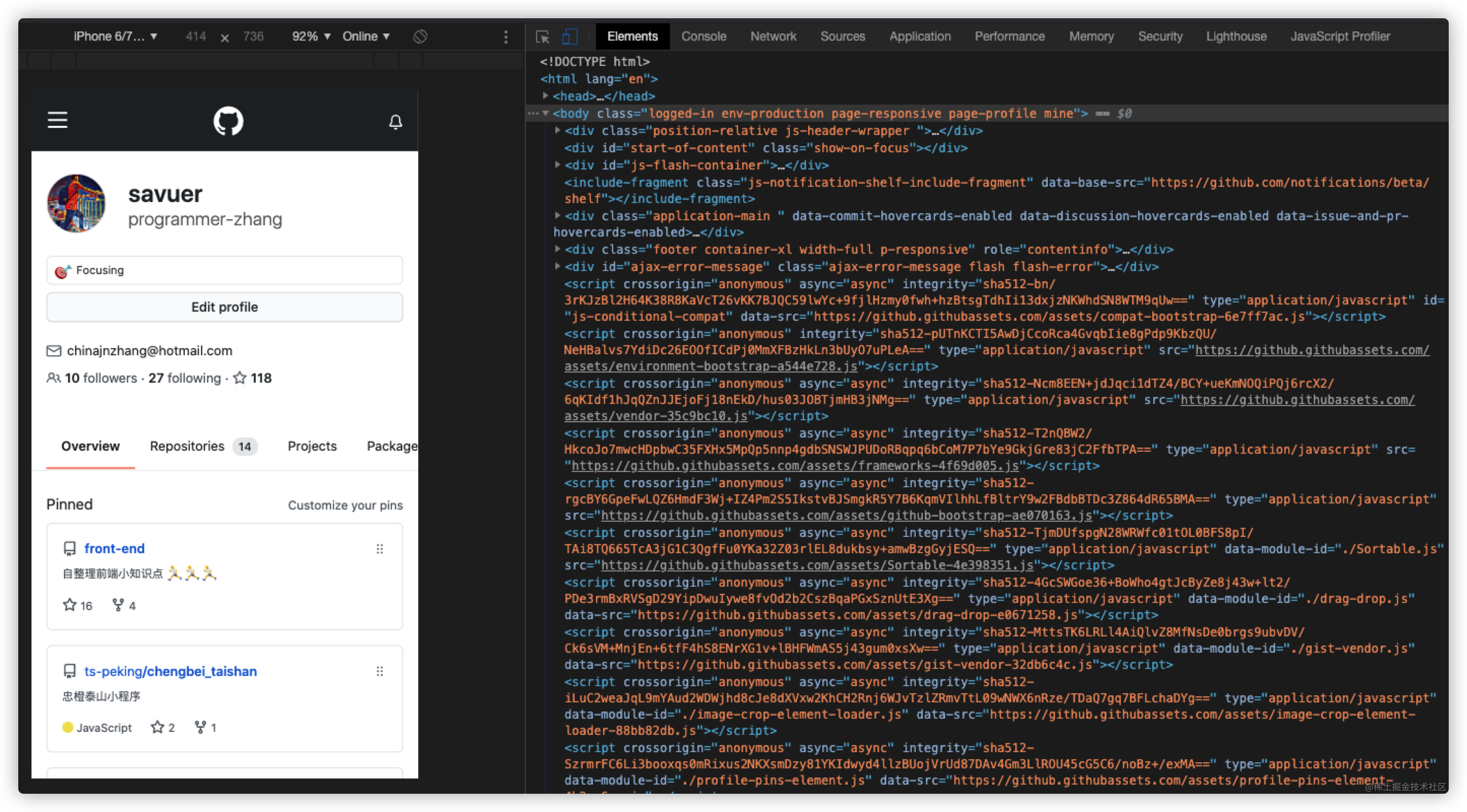This screenshot has width=1467, height=812.
Task: Open the GitHub hamburger menu
Action: [57, 120]
